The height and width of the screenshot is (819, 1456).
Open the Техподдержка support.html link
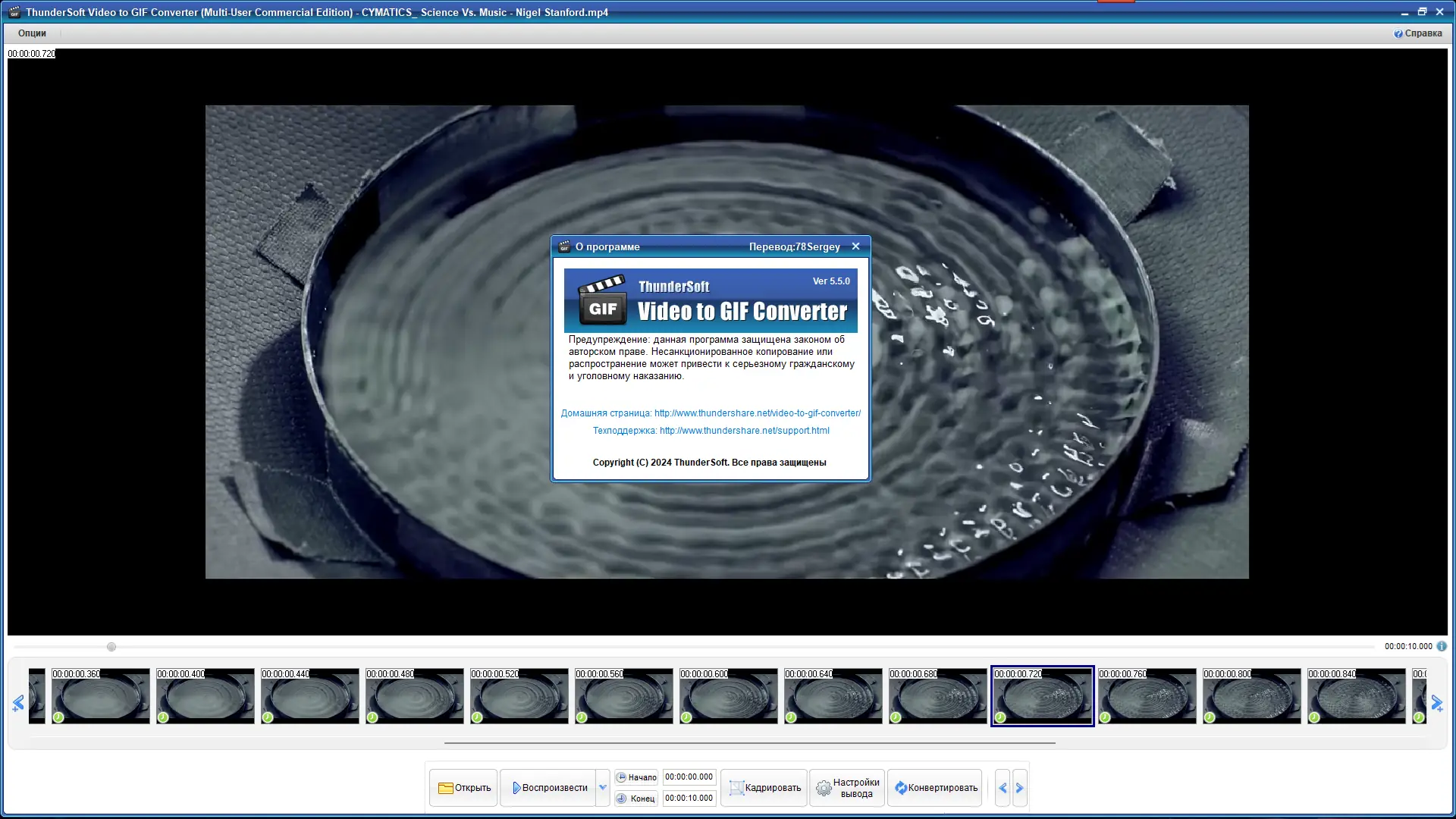point(744,431)
